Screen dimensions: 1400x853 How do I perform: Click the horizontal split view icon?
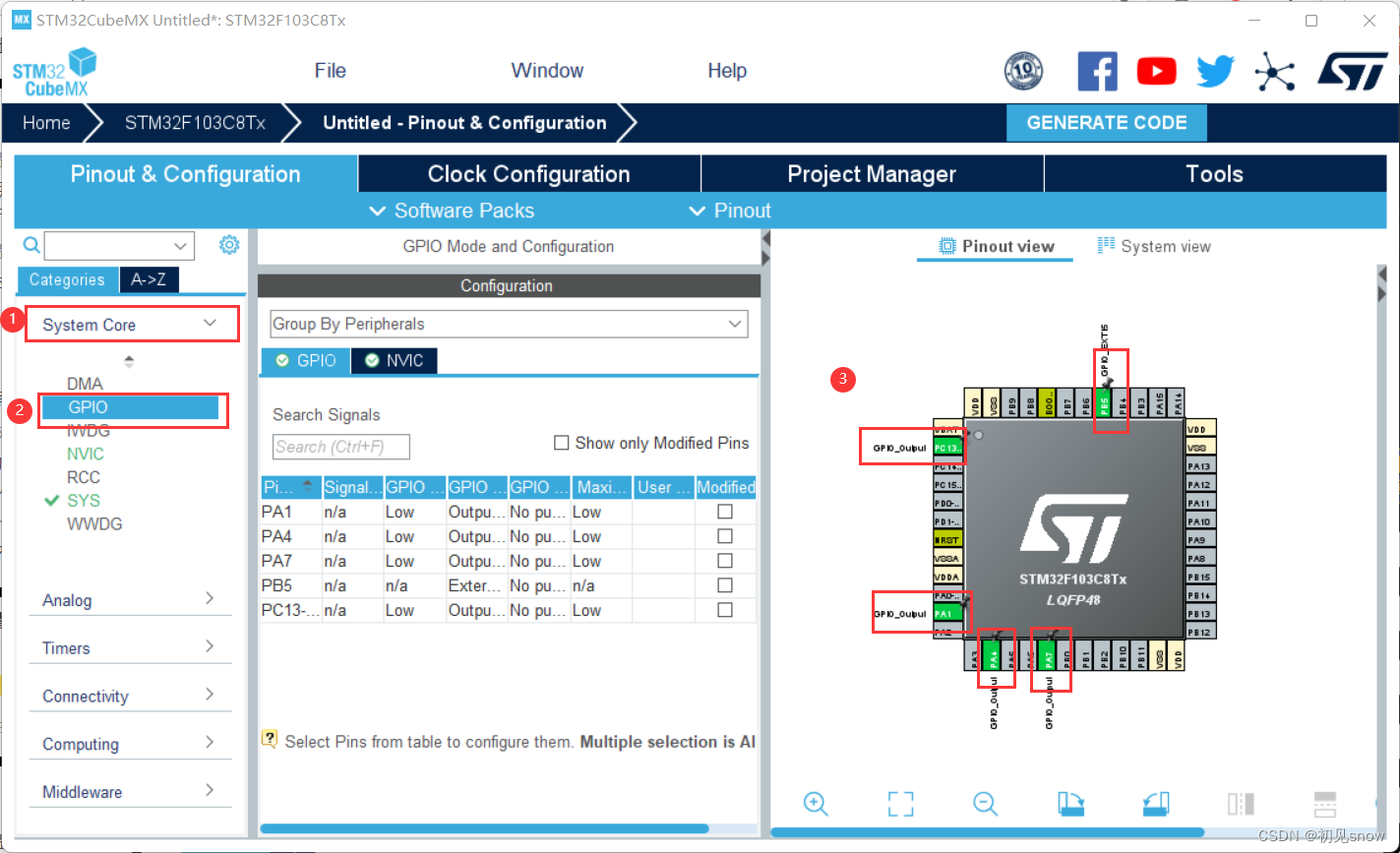tap(1325, 804)
